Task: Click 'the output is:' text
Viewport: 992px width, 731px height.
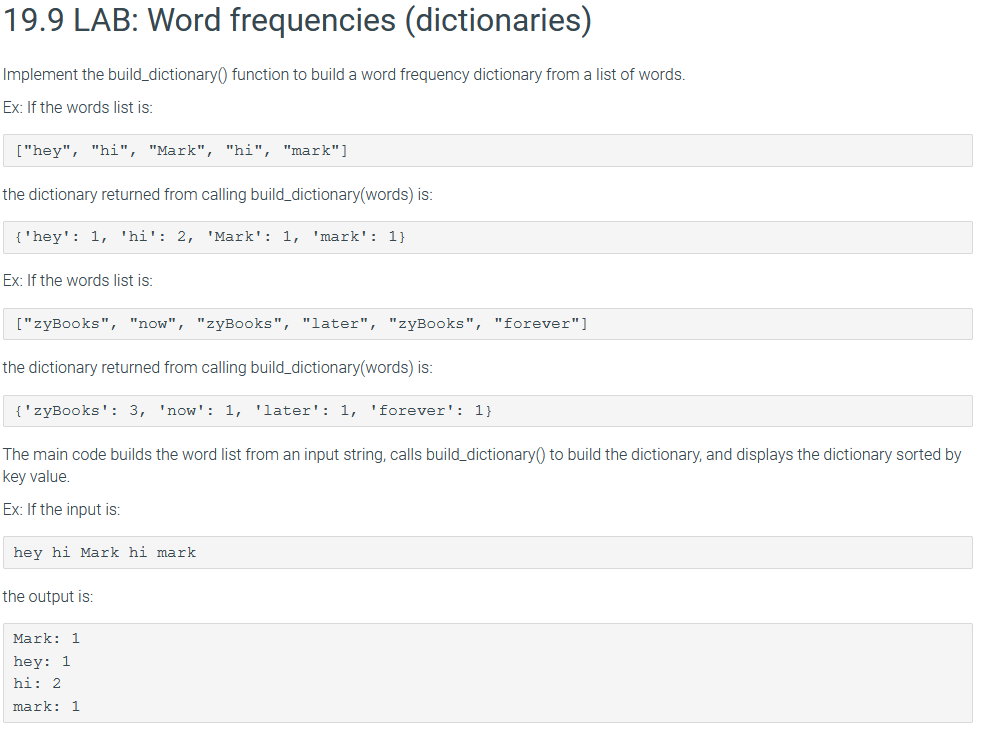Action: [47, 597]
